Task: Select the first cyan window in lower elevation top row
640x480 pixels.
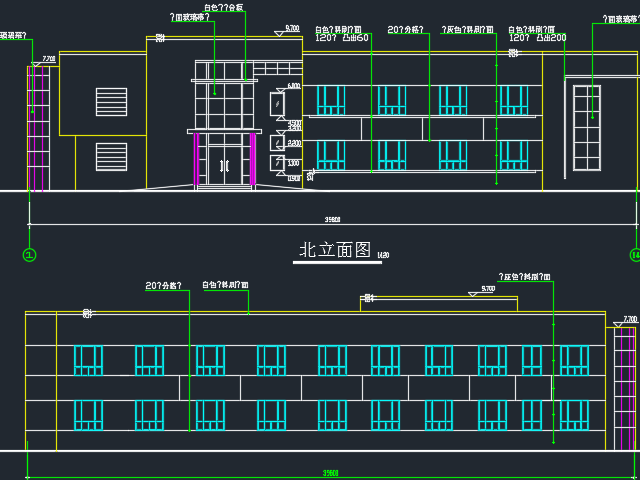Action: [88, 360]
